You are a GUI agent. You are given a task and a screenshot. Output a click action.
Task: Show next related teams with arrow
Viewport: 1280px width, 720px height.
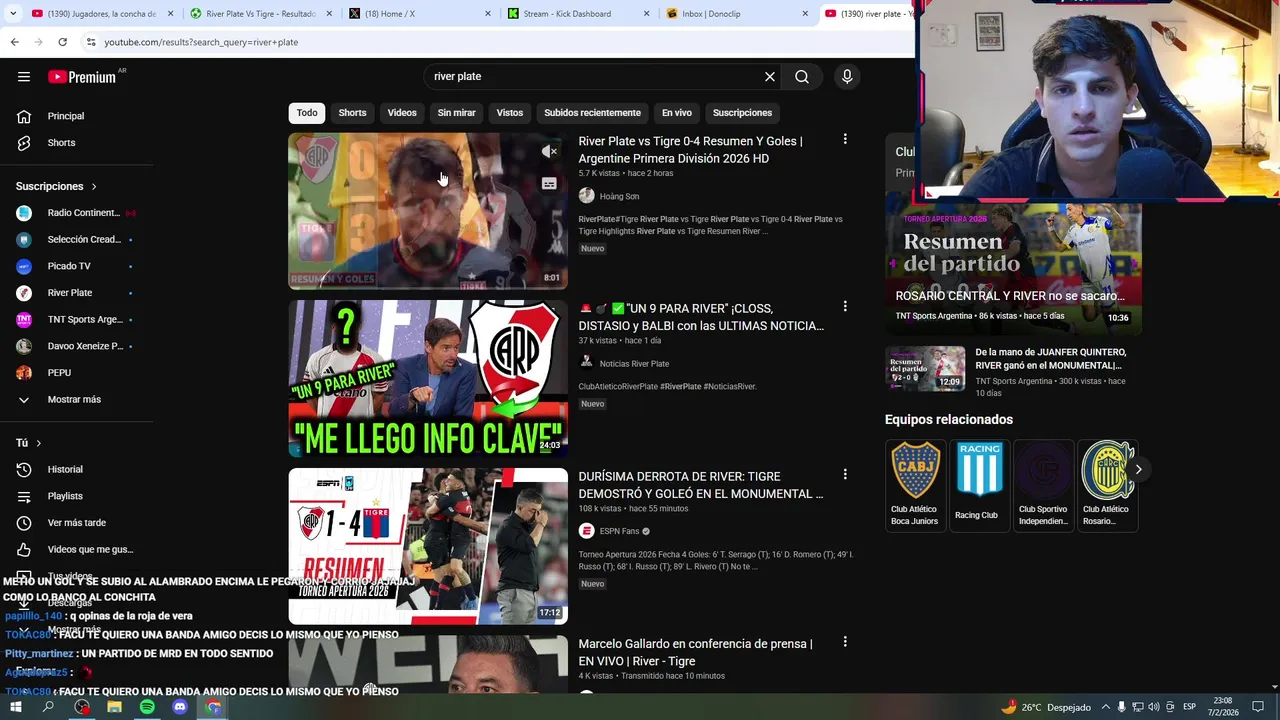(1138, 469)
